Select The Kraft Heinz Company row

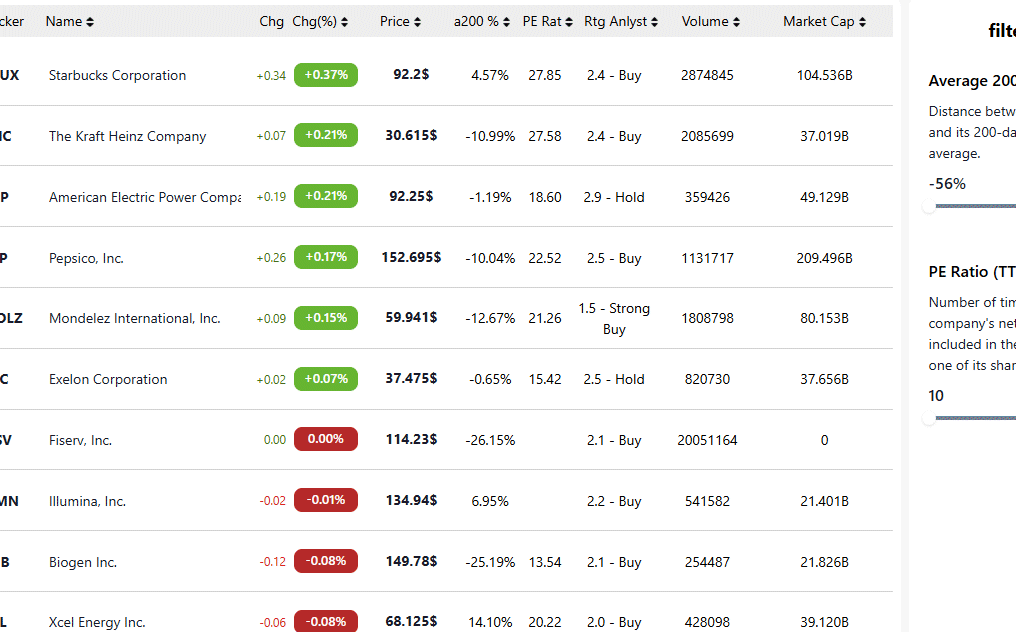pyautogui.click(x=127, y=137)
